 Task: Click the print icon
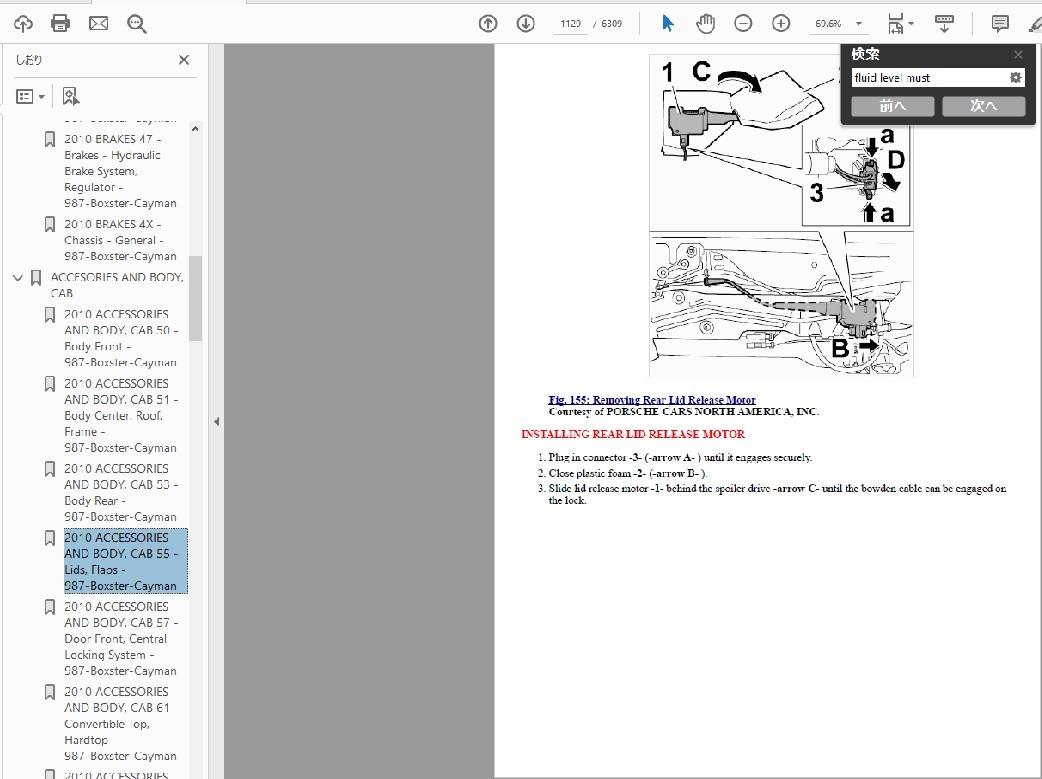(60, 24)
